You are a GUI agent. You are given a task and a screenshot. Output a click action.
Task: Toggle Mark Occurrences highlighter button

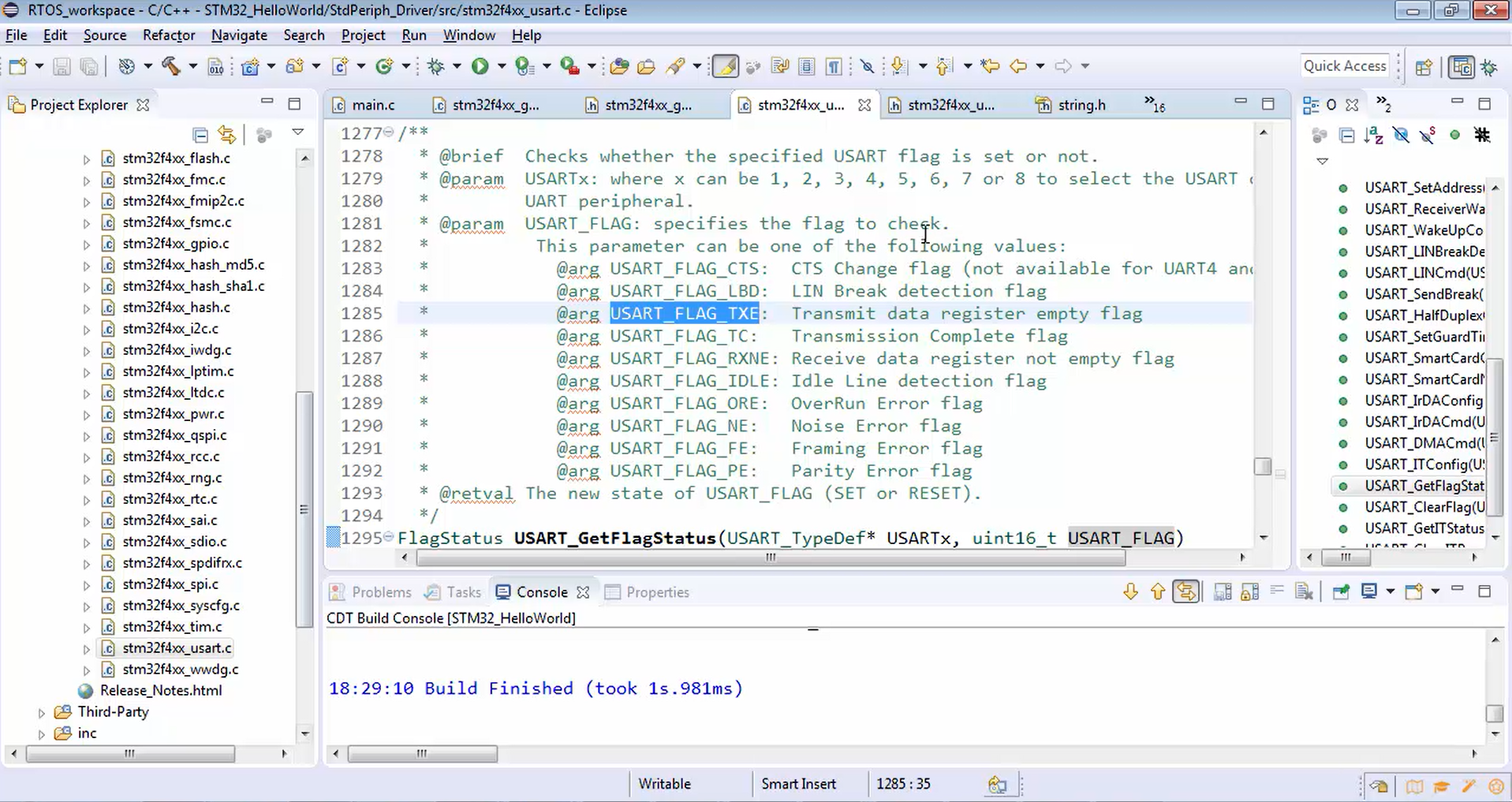[725, 66]
